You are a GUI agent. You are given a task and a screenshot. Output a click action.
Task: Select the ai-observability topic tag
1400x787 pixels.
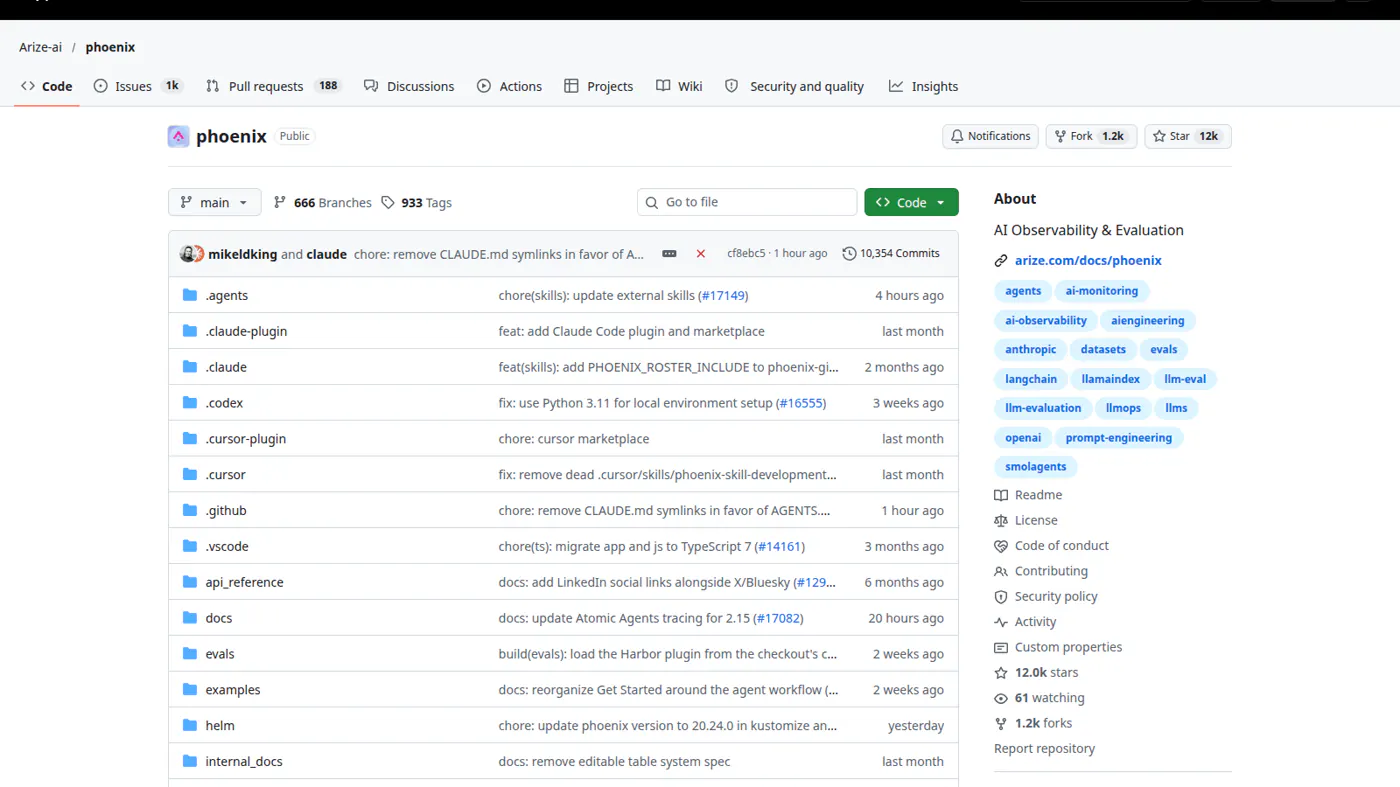pyautogui.click(x=1046, y=321)
